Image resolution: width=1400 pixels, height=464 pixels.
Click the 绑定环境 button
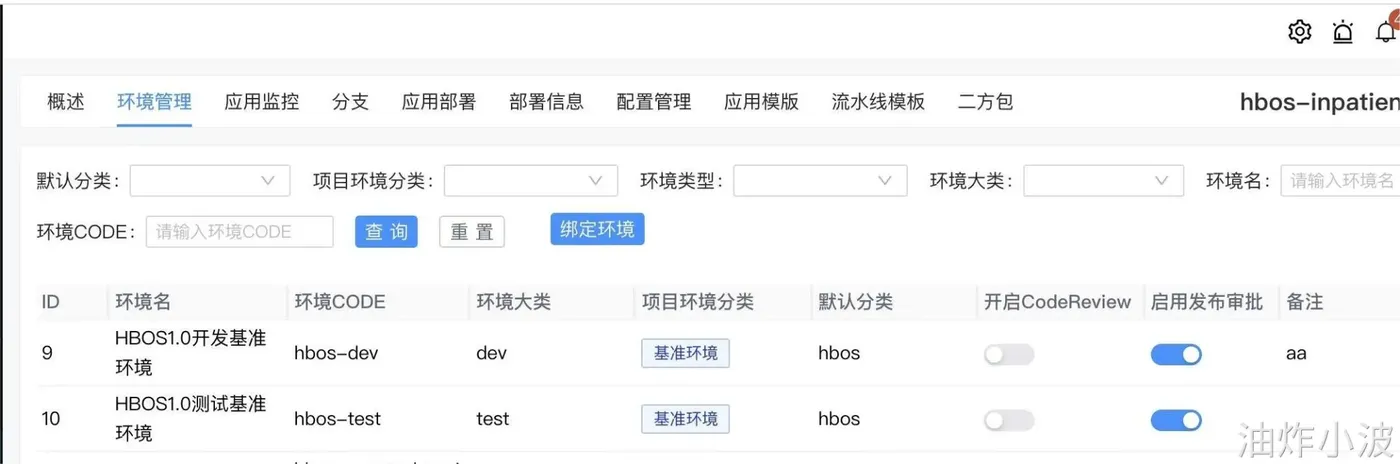[597, 229]
